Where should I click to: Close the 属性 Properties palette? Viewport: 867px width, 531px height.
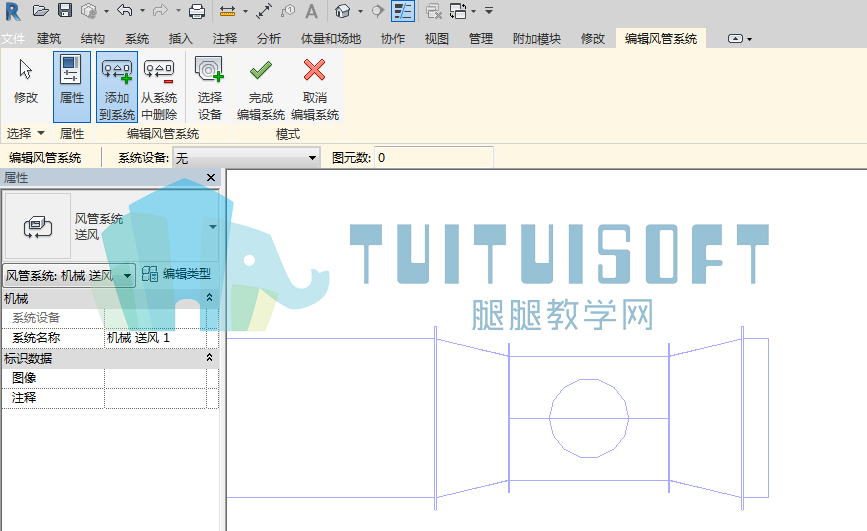211,178
